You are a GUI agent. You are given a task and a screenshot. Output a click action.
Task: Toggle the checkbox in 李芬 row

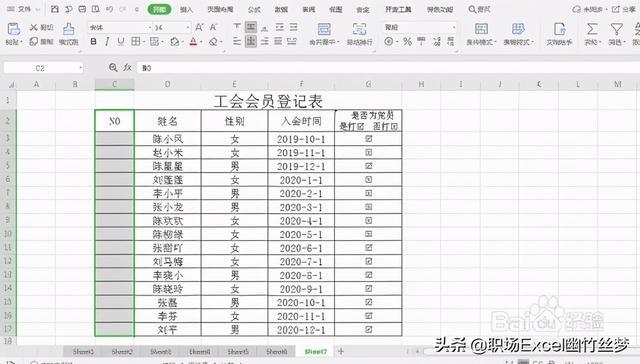369,315
